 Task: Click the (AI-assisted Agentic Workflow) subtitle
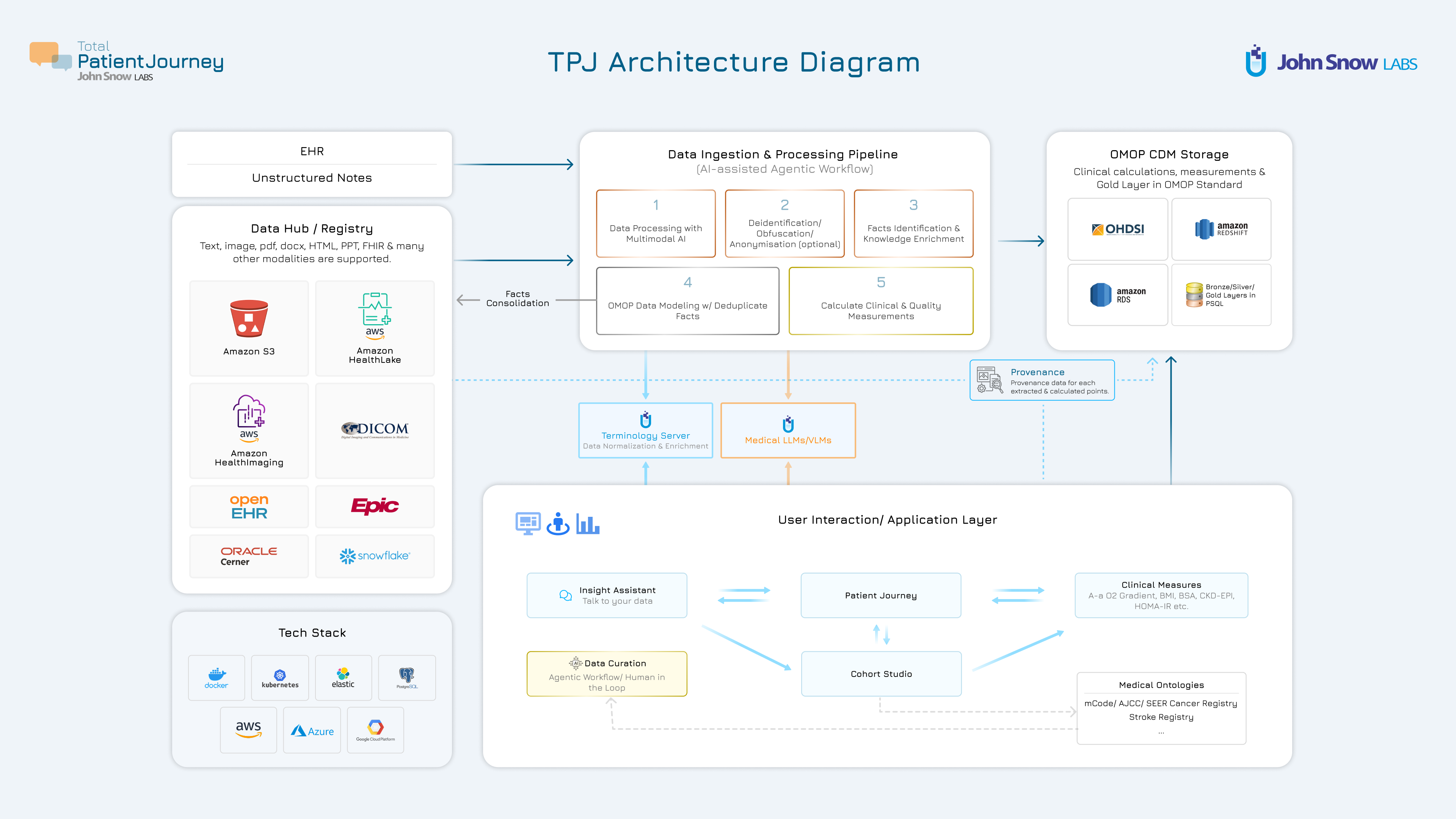pos(784,169)
